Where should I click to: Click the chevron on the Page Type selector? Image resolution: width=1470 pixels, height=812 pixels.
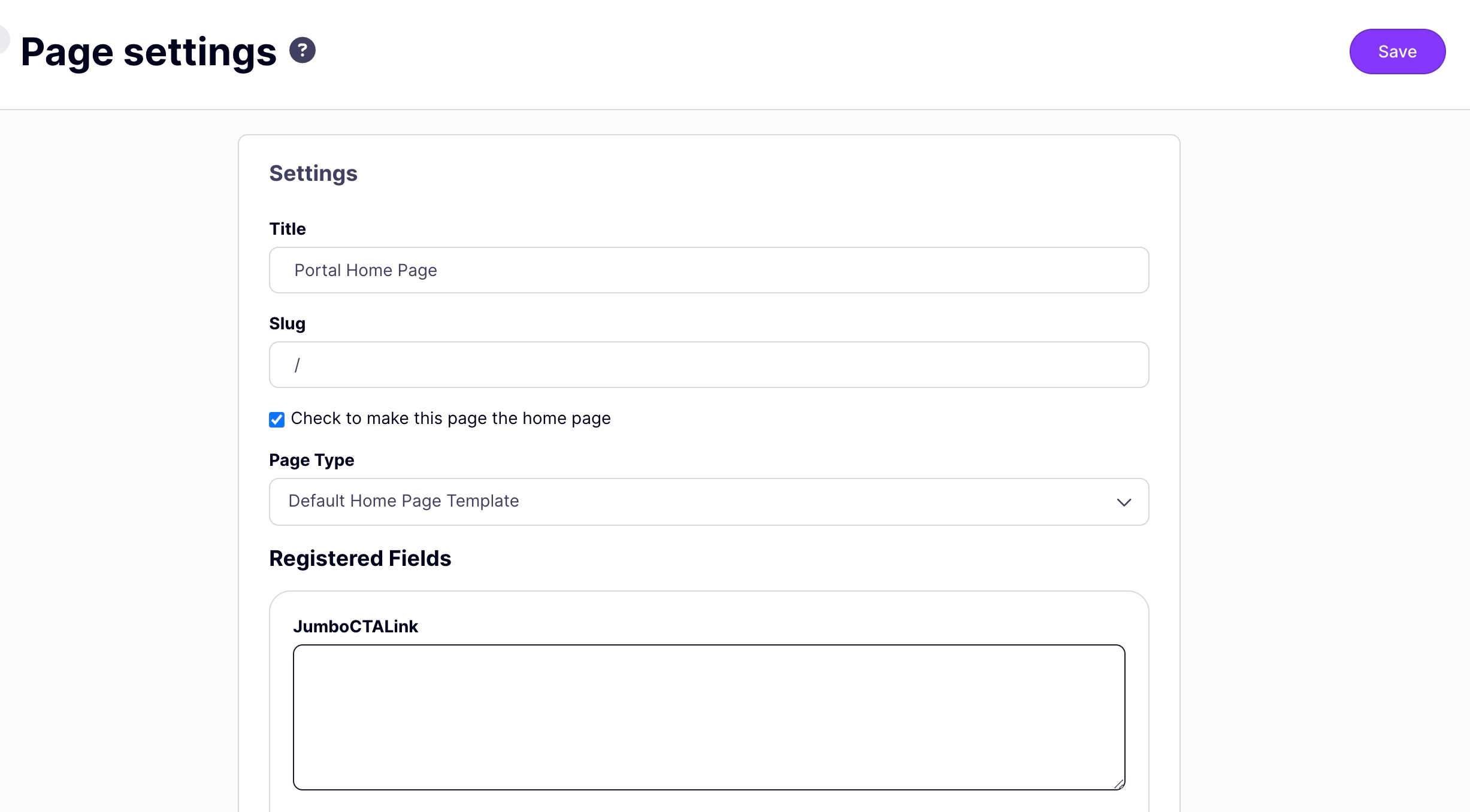pos(1124,502)
